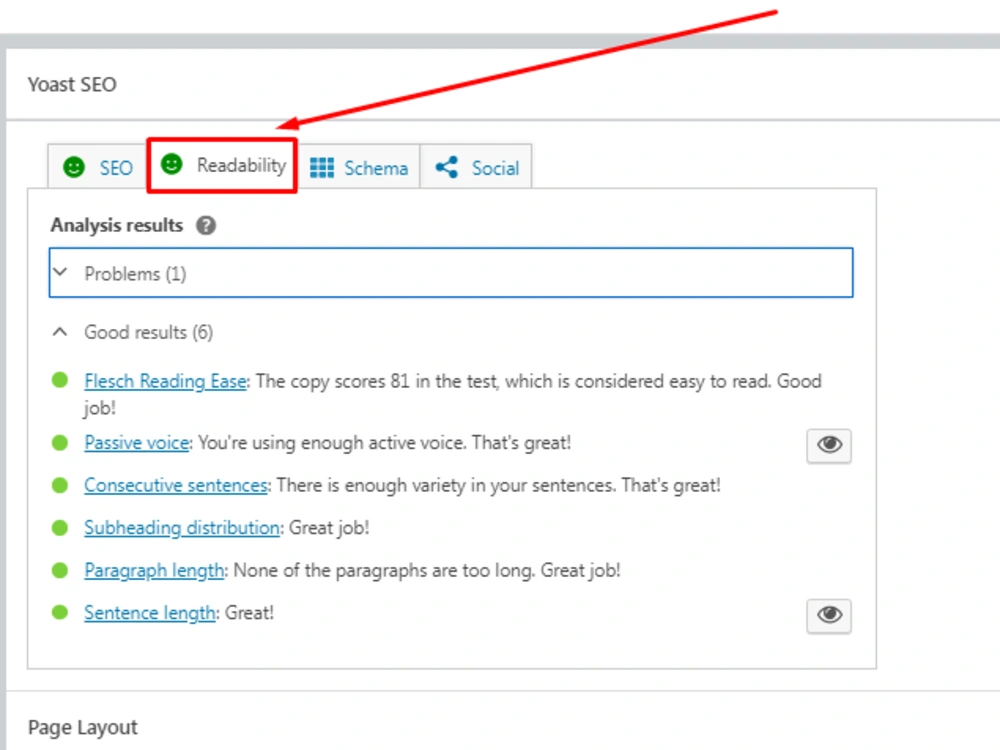Click the Page Layout panel heading

(83, 728)
